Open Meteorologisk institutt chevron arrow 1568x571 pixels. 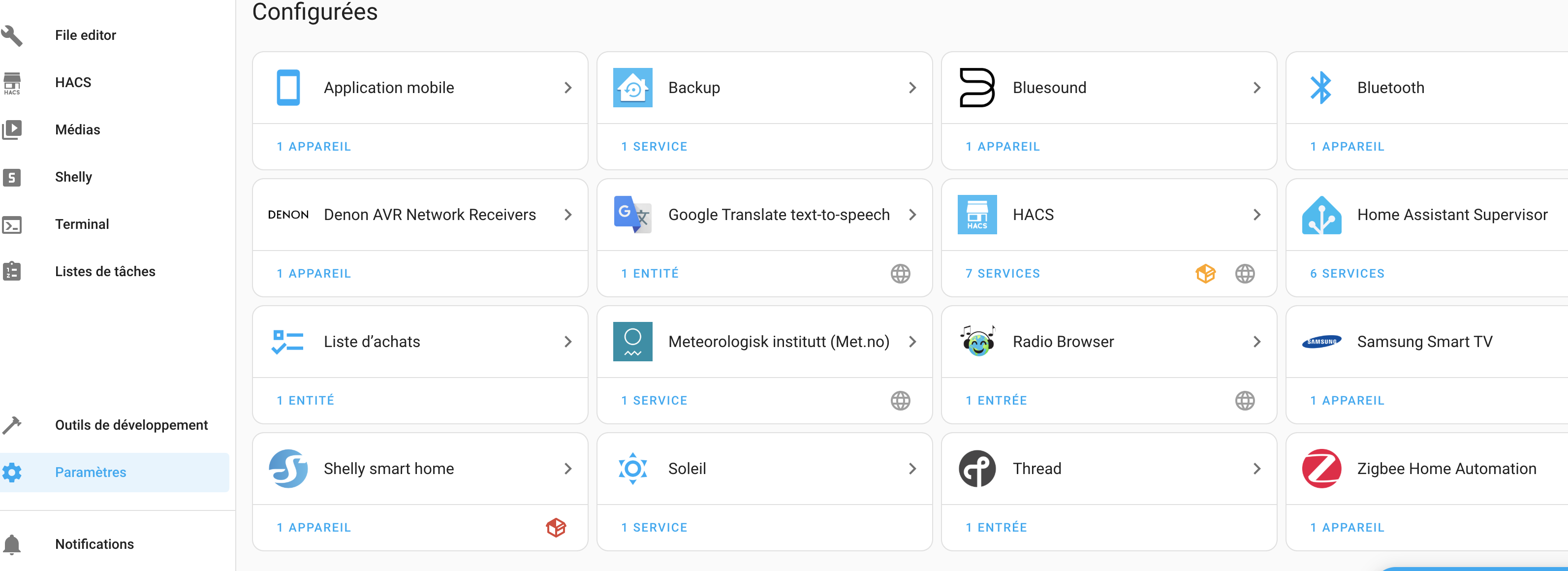[912, 342]
